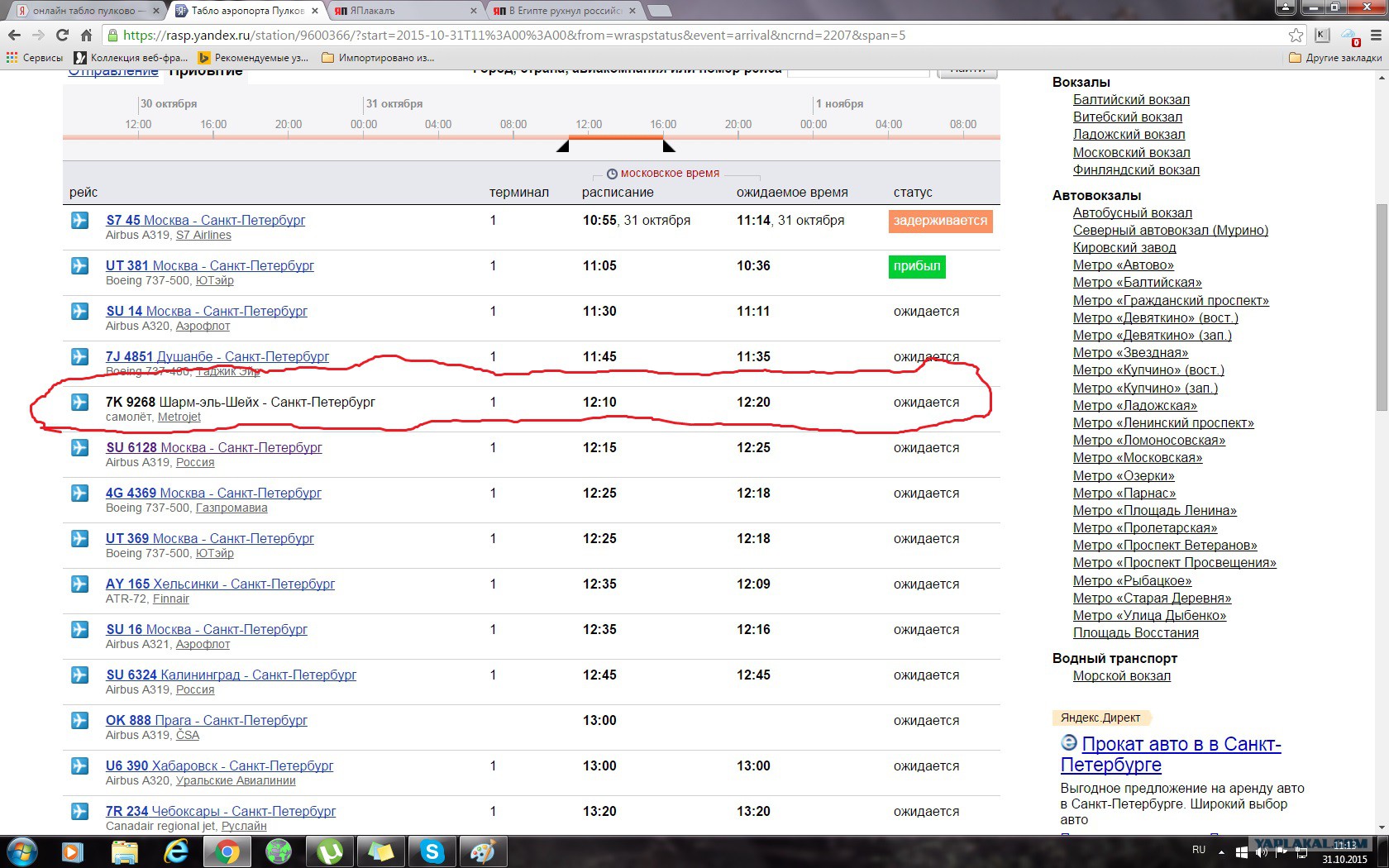Open the taskbar clock showing 31.10.2015

[1344, 852]
